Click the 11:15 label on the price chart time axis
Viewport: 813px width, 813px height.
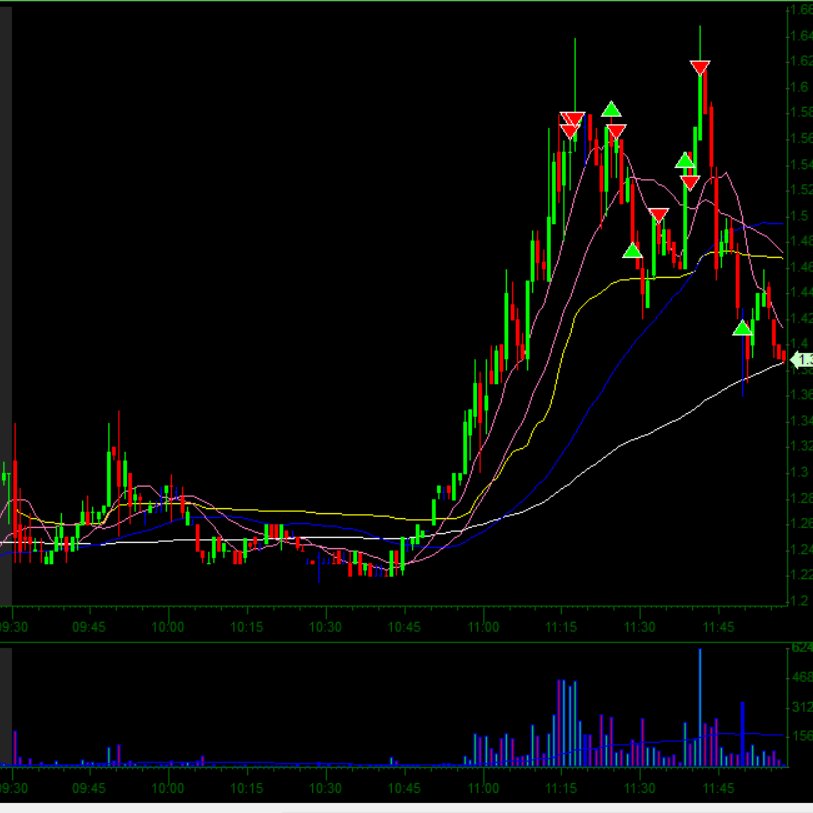click(561, 627)
